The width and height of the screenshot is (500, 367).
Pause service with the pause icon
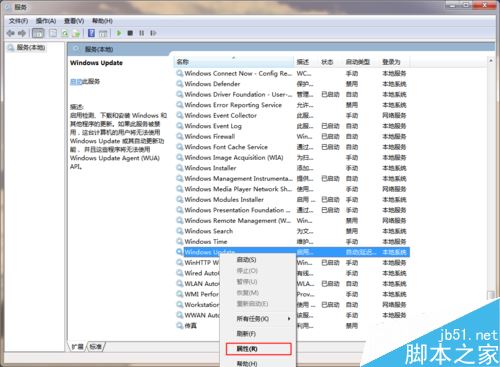point(142,33)
